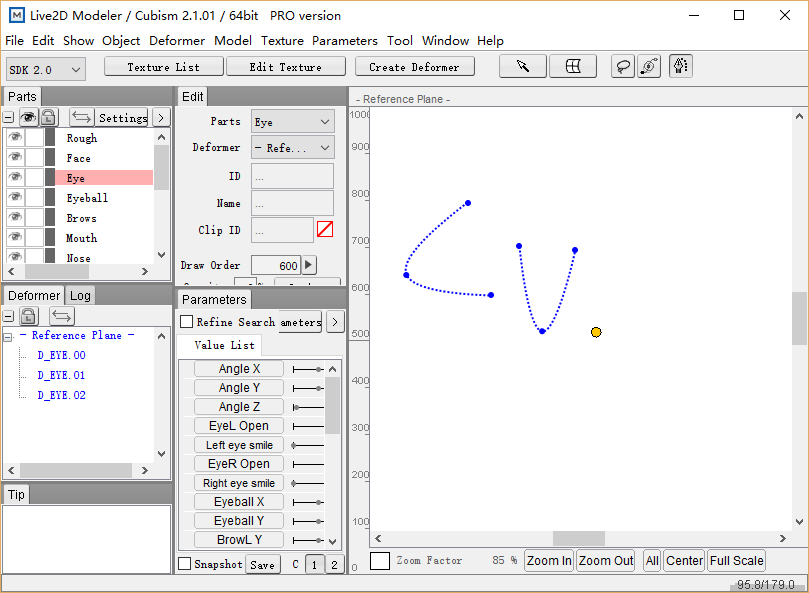Click the hand-shaped tool icon
The image size is (809, 593).
[680, 67]
